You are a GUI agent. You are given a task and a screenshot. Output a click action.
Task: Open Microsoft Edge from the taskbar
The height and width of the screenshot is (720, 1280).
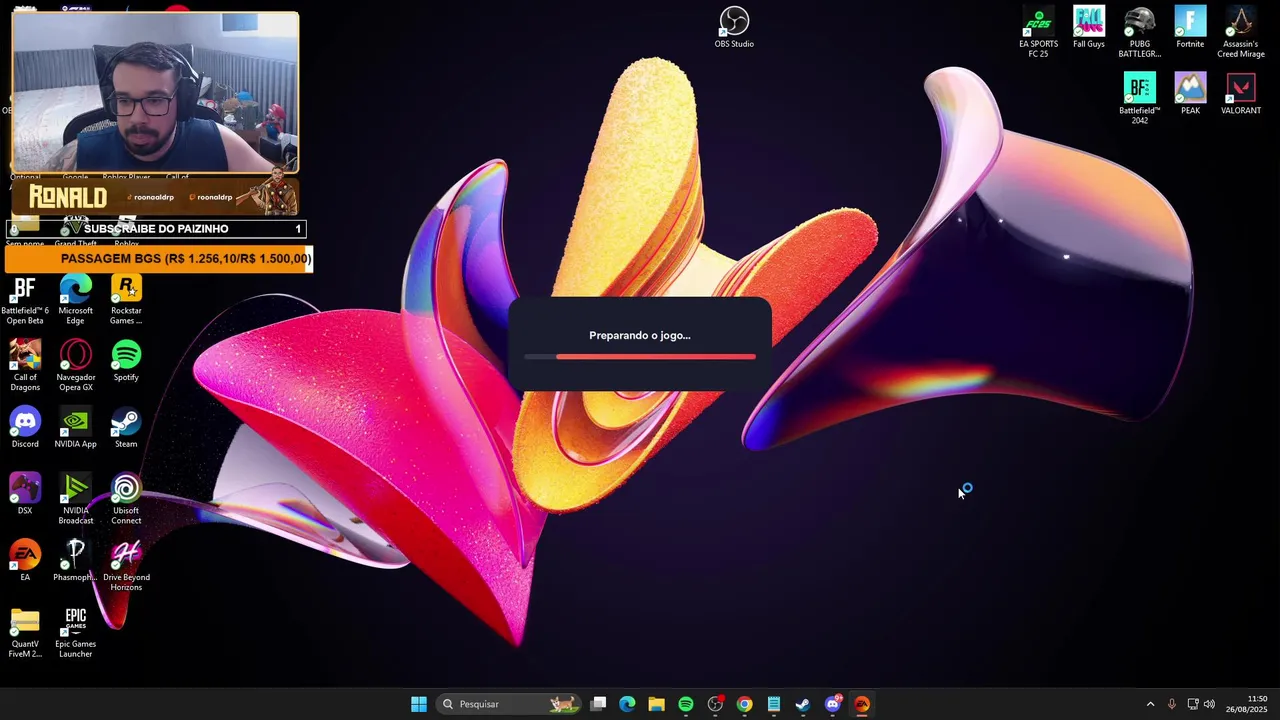coord(627,704)
